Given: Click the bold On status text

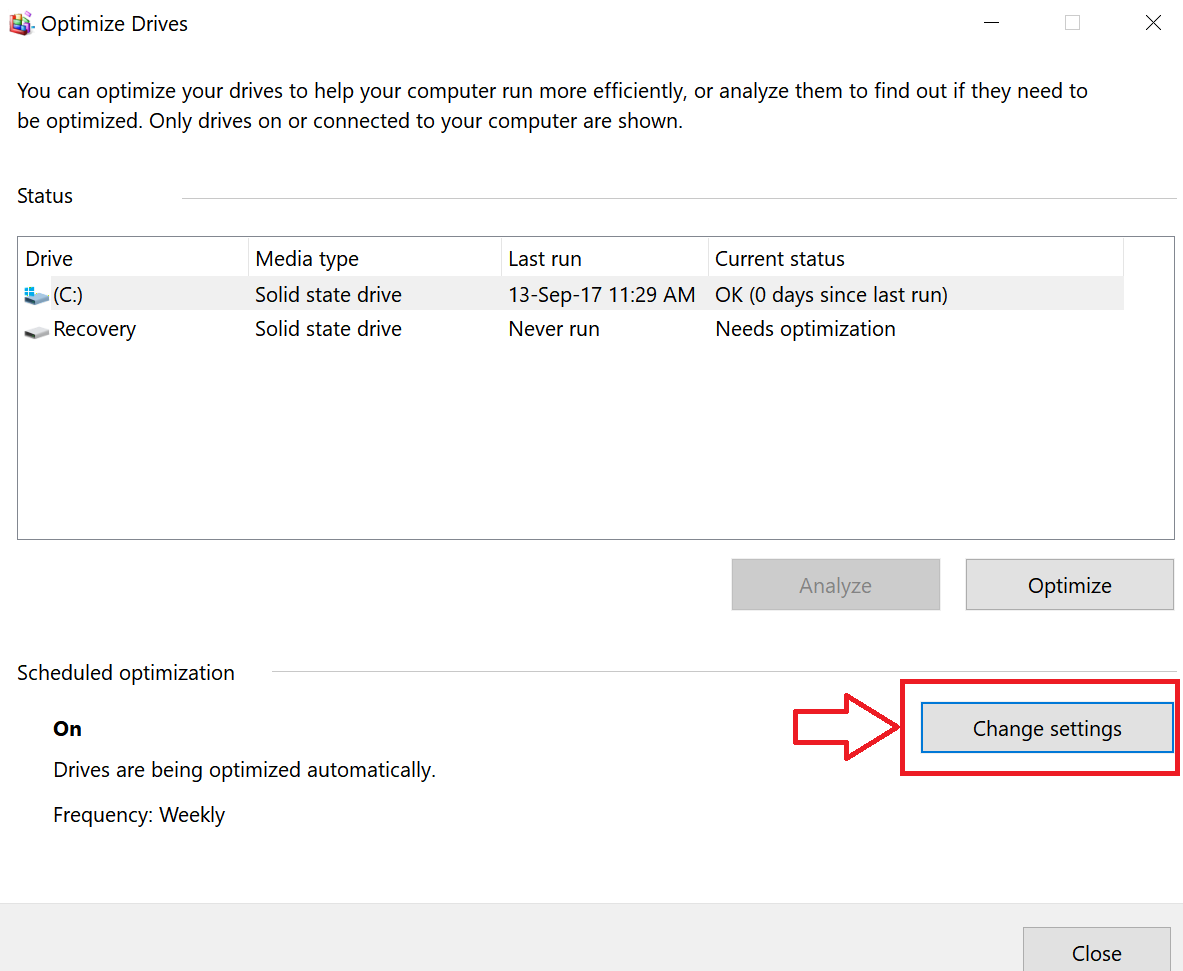Looking at the screenshot, I should 67,729.
